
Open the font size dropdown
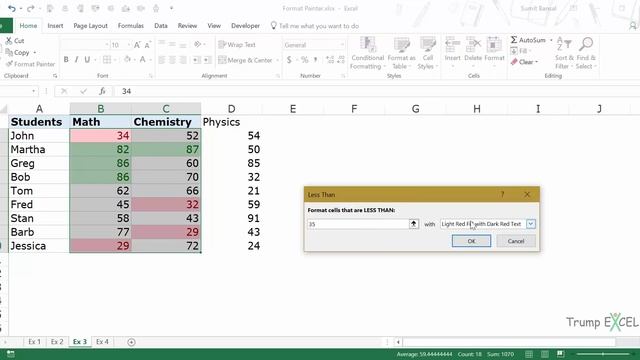[129, 44]
